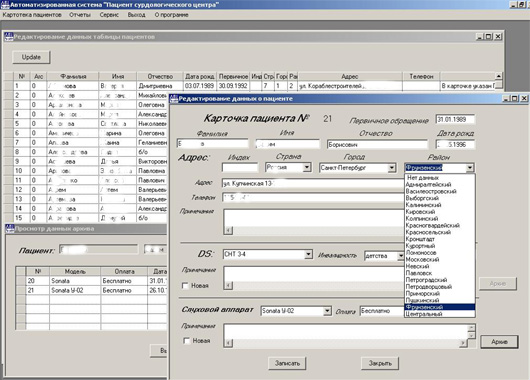Select Центральный in district list
Viewport: 530px width, 380px height.
pos(440,314)
